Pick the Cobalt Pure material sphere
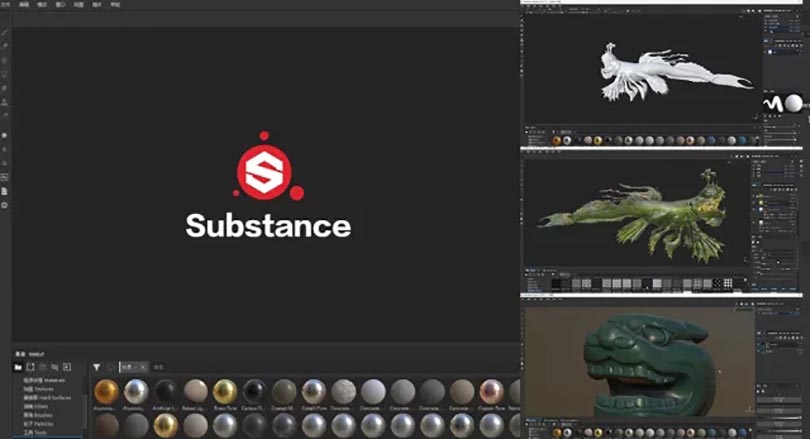This screenshot has width=810, height=439. [x=314, y=391]
